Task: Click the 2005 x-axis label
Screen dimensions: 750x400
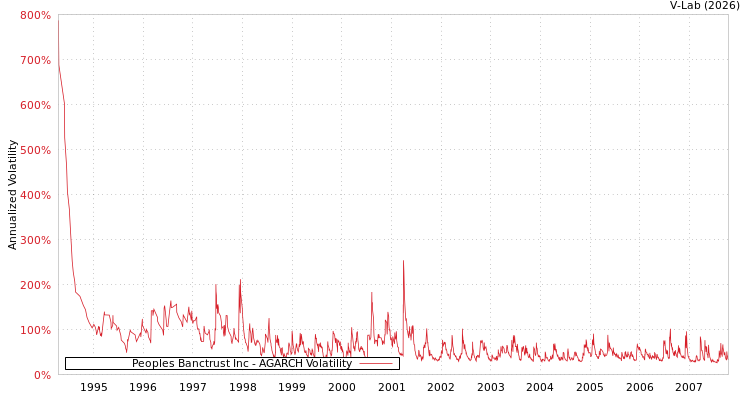Action: 590,387
